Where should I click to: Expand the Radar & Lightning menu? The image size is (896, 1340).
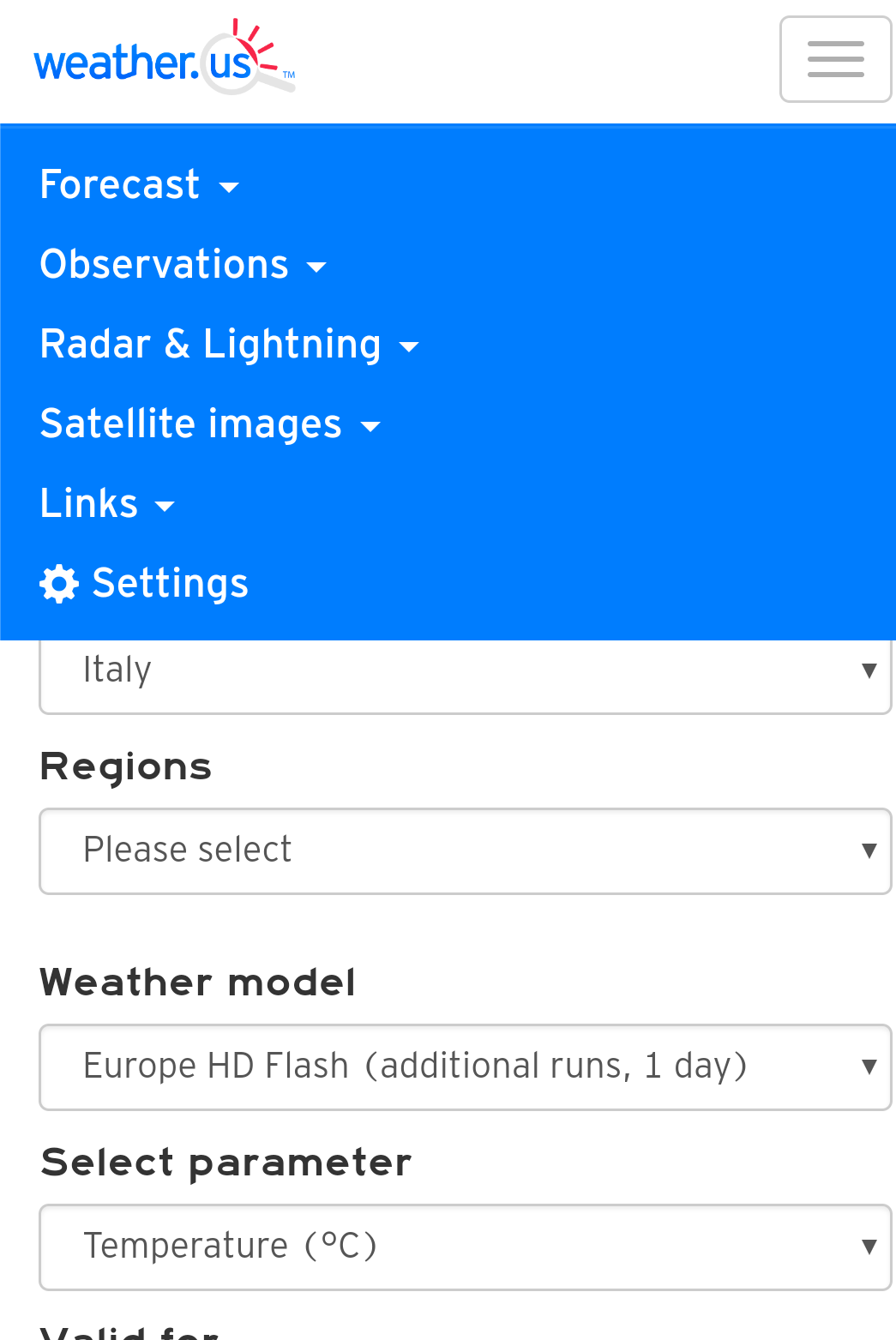point(210,344)
